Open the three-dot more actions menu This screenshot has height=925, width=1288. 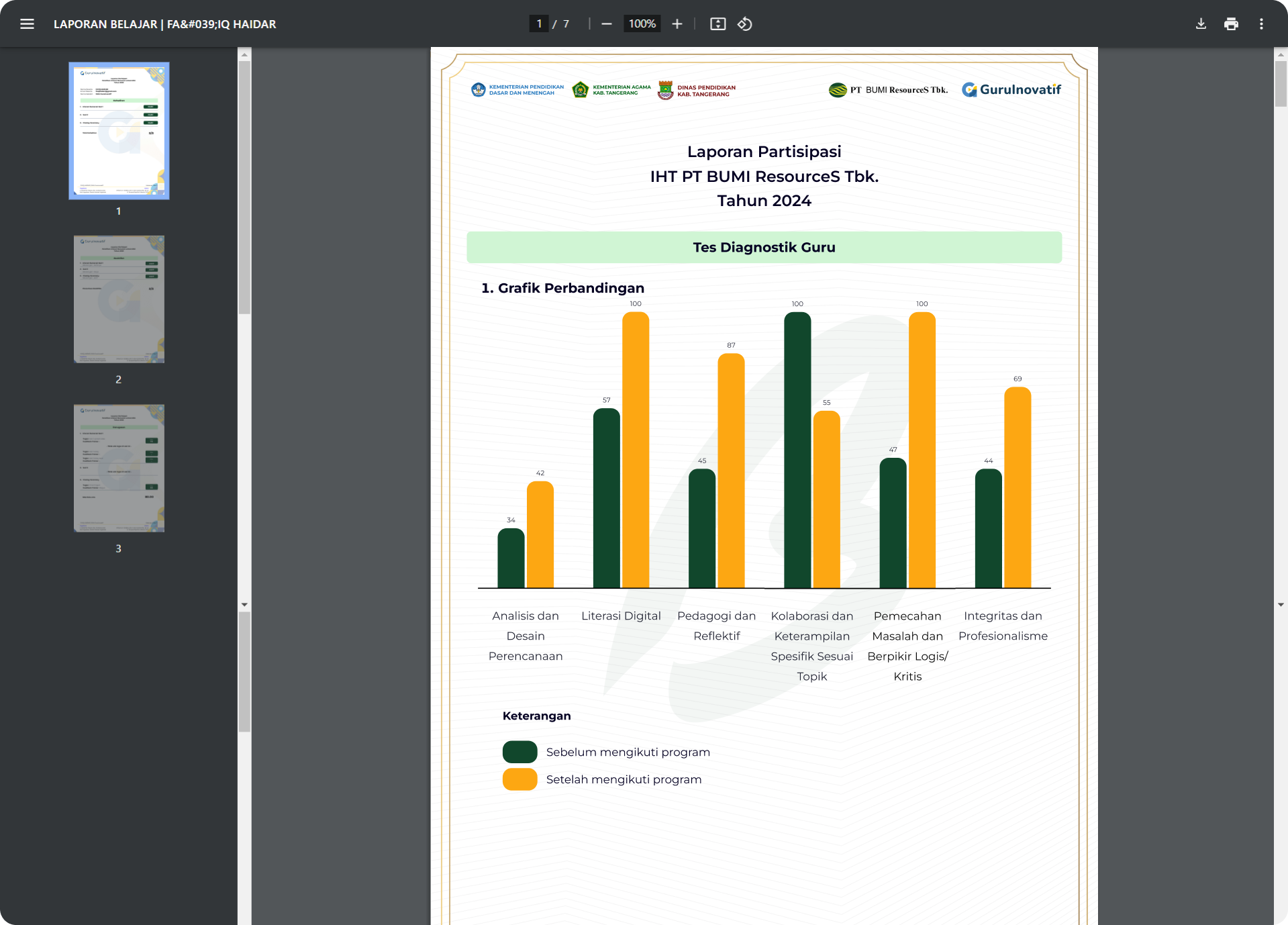(x=1261, y=24)
